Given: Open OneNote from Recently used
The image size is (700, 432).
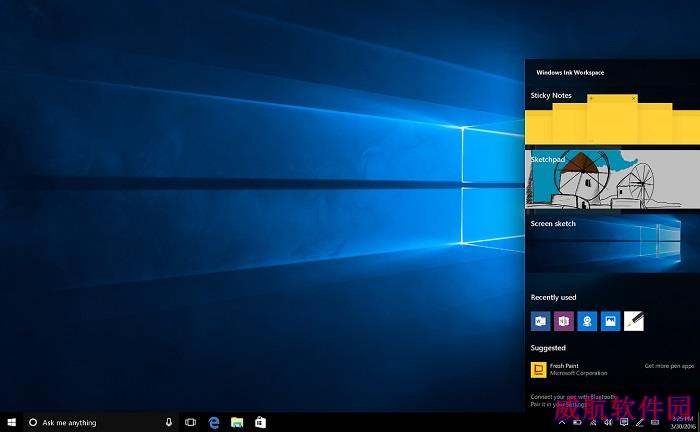Looking at the screenshot, I should pos(564,321).
